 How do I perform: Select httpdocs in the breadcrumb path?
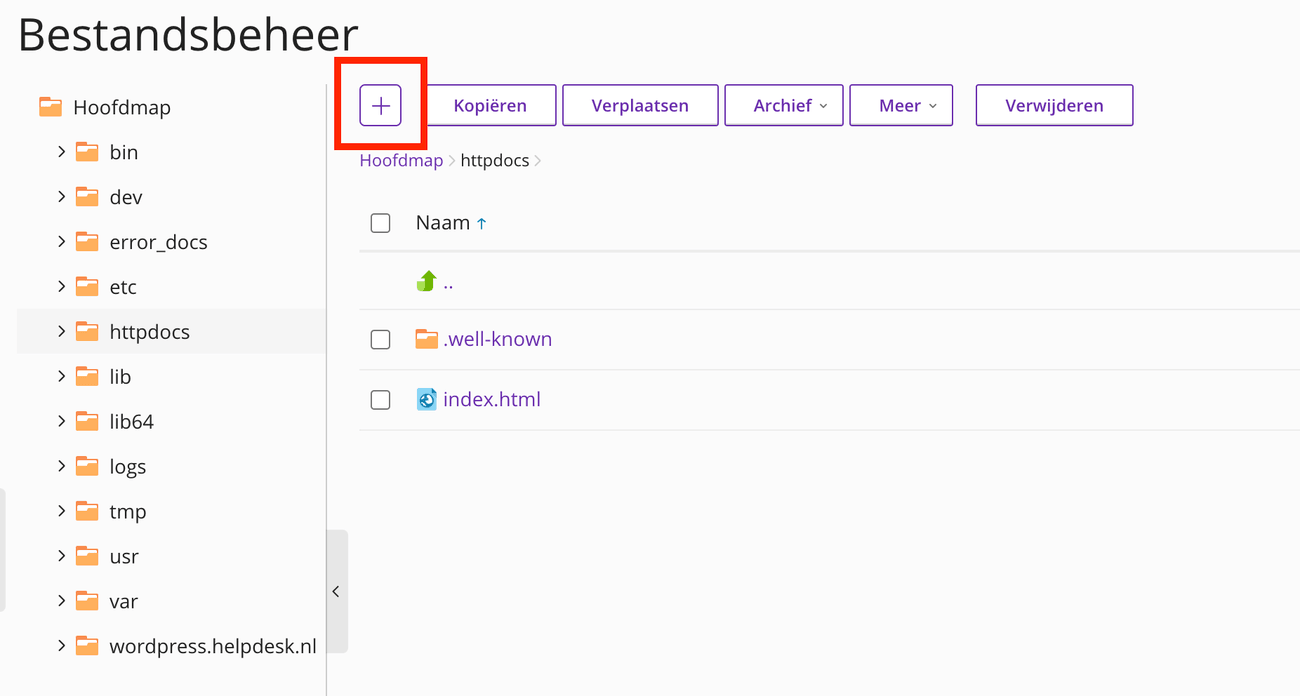point(495,161)
